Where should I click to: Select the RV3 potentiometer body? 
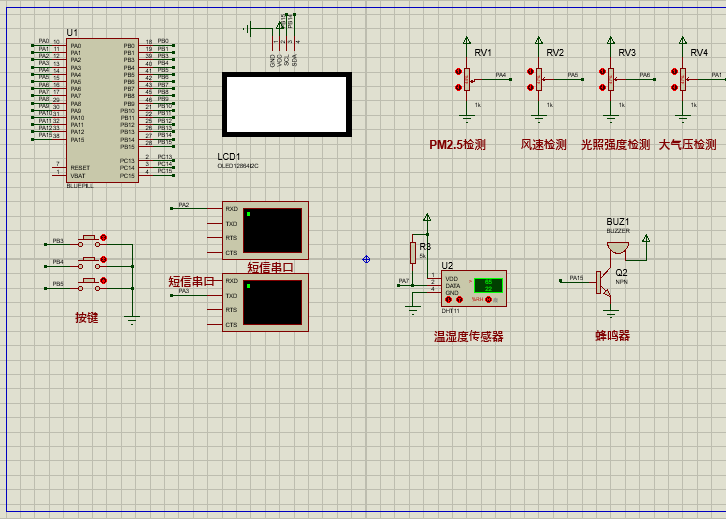[611, 79]
